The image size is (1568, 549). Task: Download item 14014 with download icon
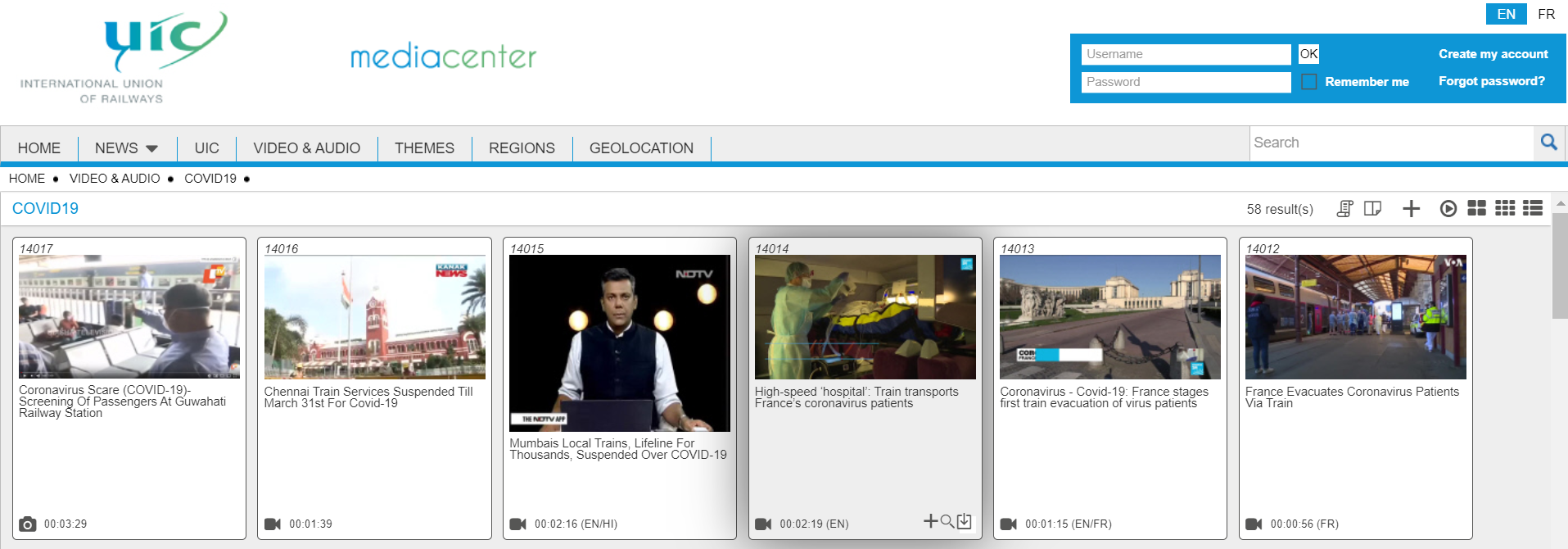point(965,521)
